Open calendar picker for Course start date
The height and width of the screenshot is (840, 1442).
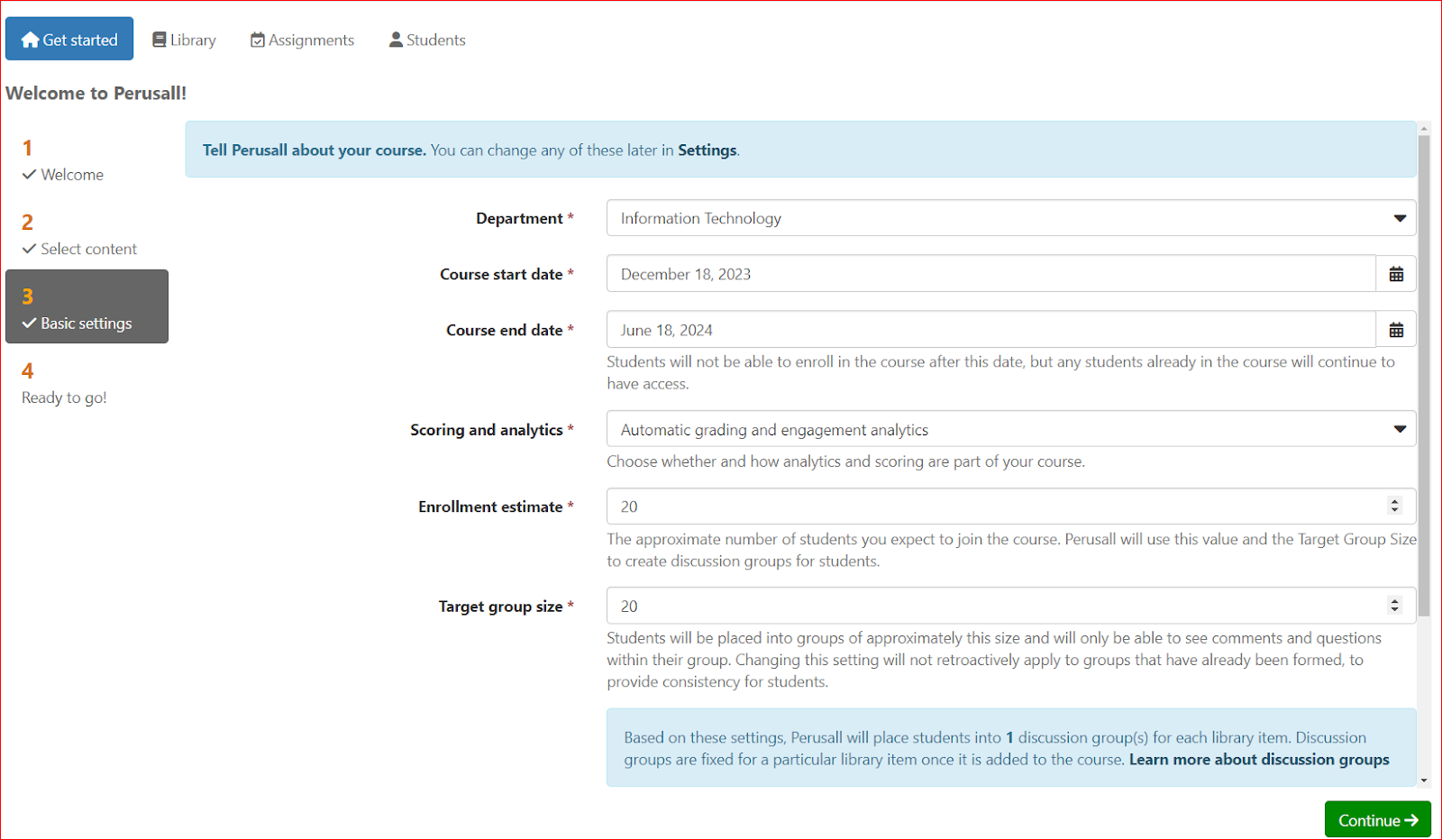[x=1396, y=274]
